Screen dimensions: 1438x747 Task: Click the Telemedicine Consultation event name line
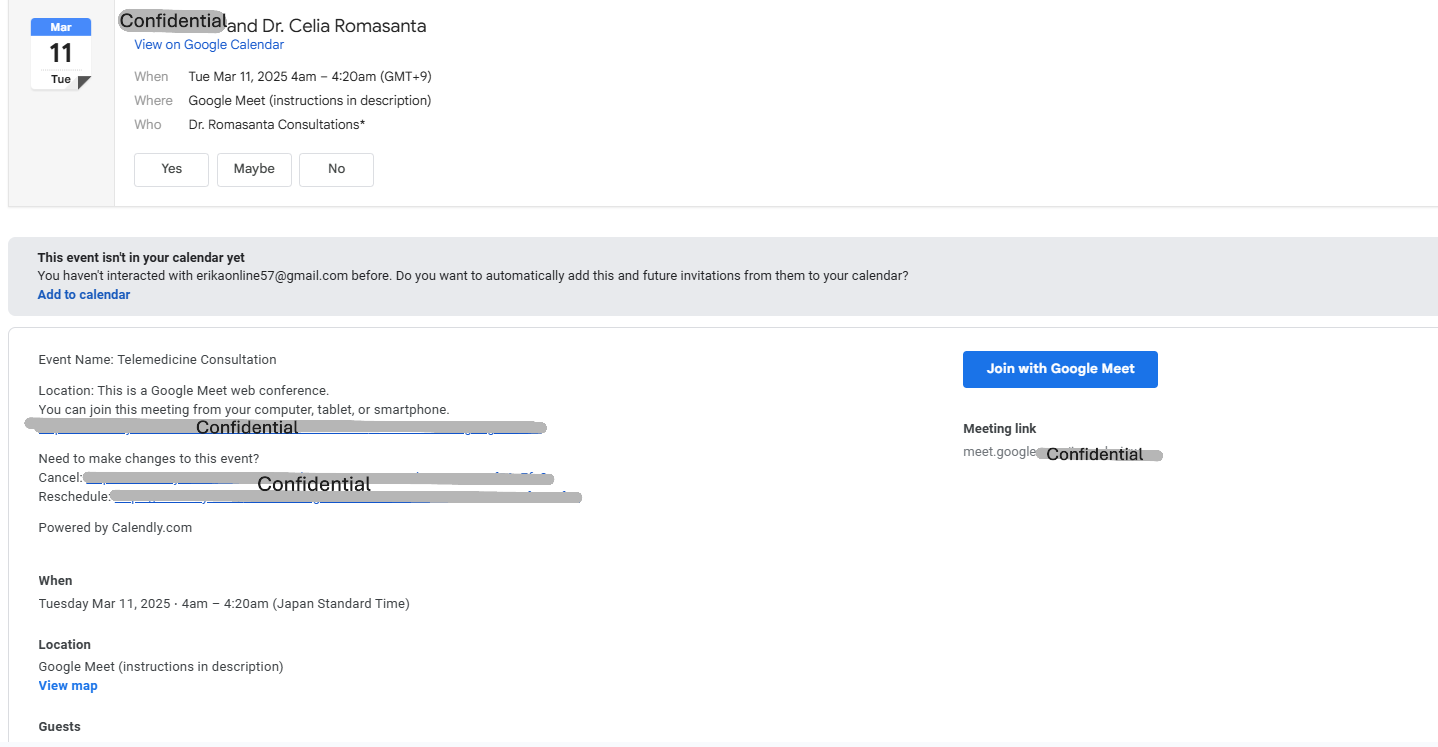tap(157, 359)
